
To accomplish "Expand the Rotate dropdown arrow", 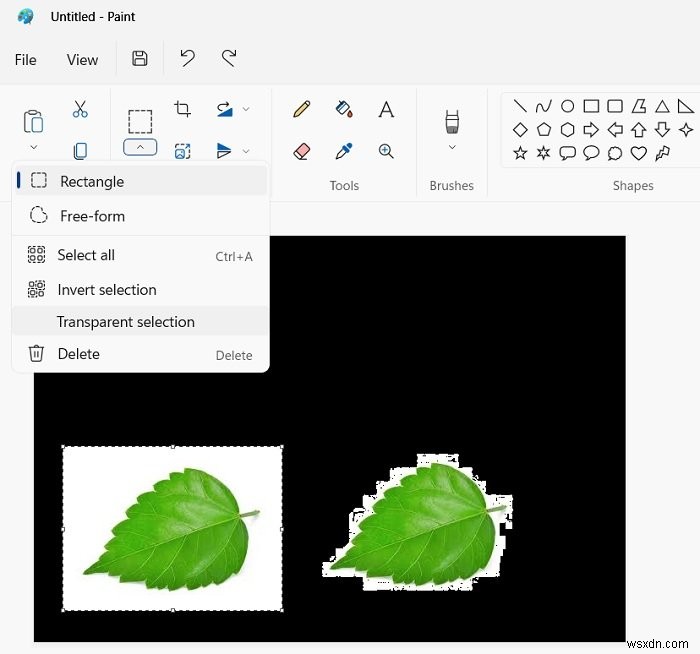I will coord(246,109).
